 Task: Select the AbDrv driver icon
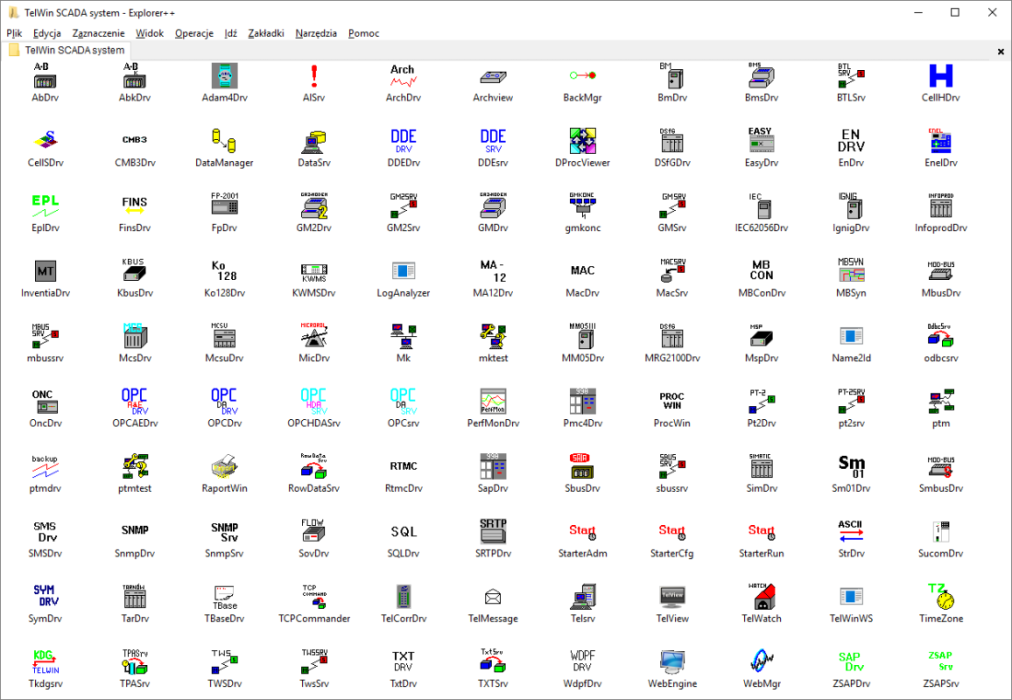[x=45, y=76]
